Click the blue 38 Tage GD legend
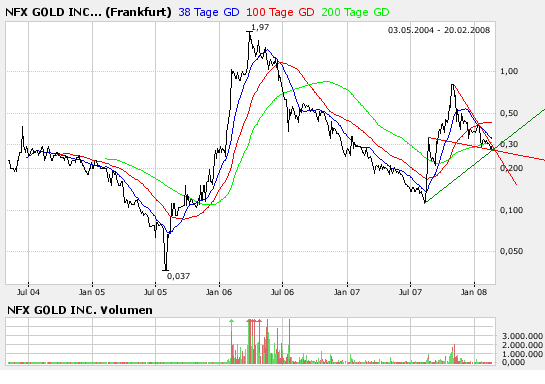 209,13
